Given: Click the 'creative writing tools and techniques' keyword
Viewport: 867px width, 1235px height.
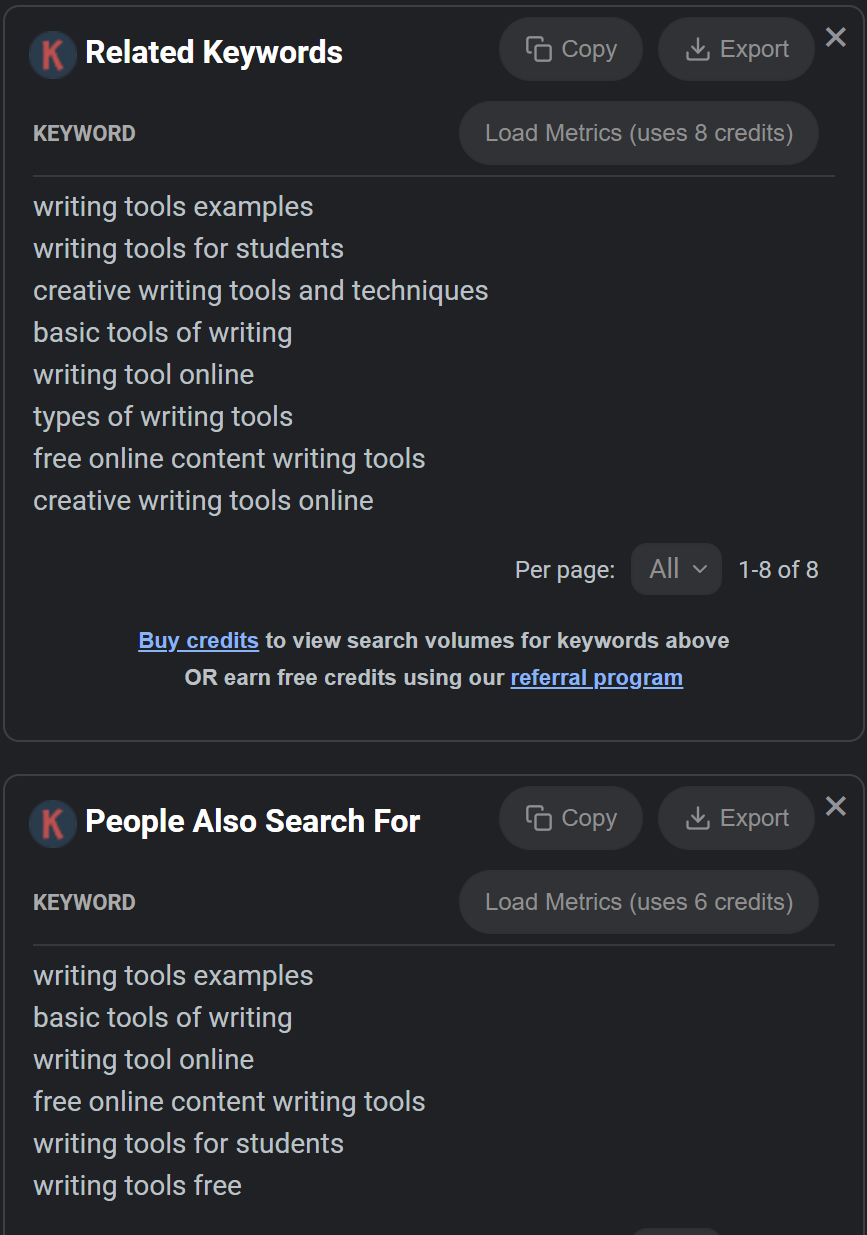Looking at the screenshot, I should coord(261,291).
